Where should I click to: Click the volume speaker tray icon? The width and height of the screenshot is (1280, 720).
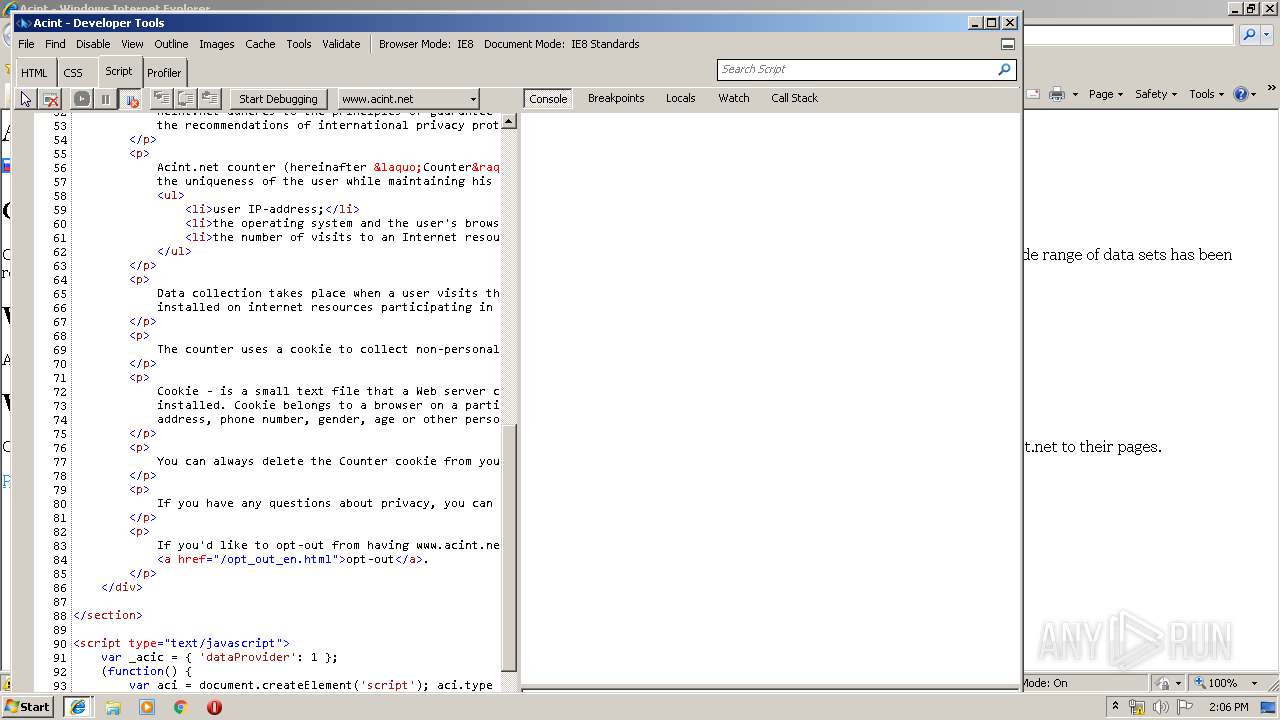tap(1160, 708)
